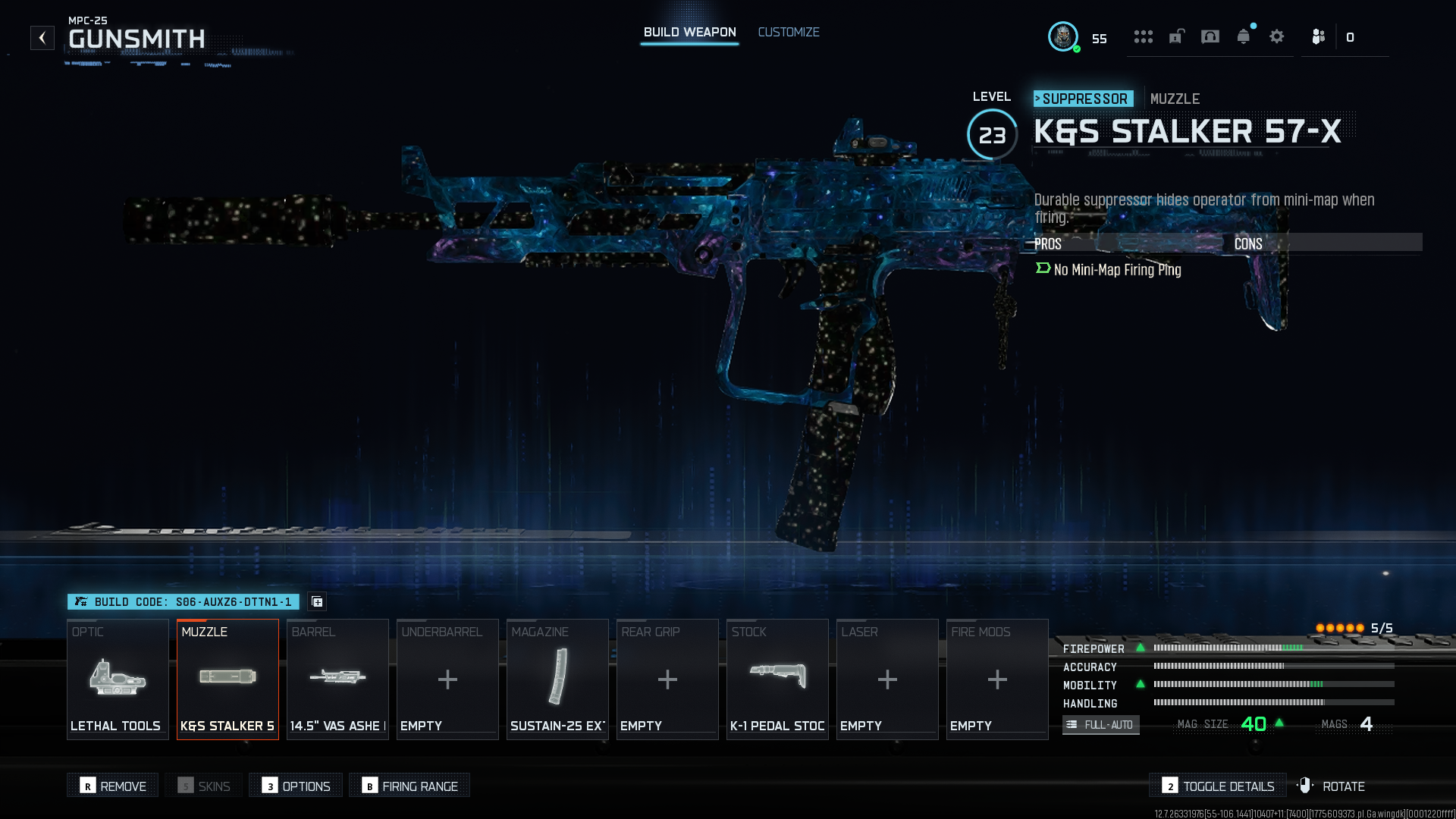The width and height of the screenshot is (1456, 819).
Task: Go back with the arrow beside Gunsmith
Action: tap(42, 38)
